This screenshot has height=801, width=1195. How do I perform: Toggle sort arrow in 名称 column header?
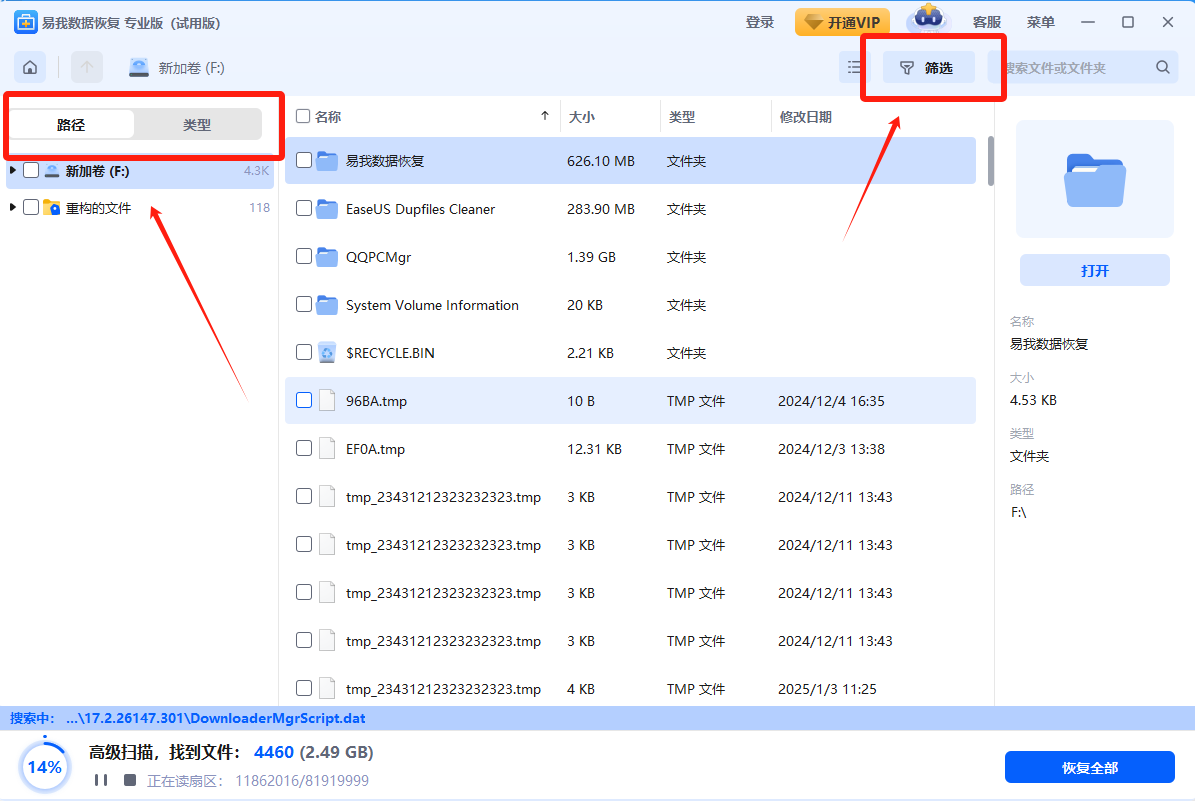click(544, 117)
